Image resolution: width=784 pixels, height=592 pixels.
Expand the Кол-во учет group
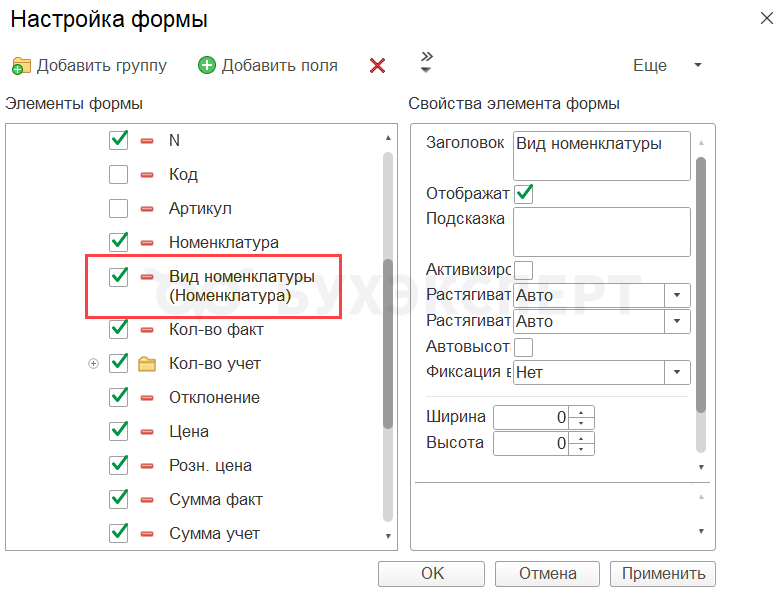(94, 364)
